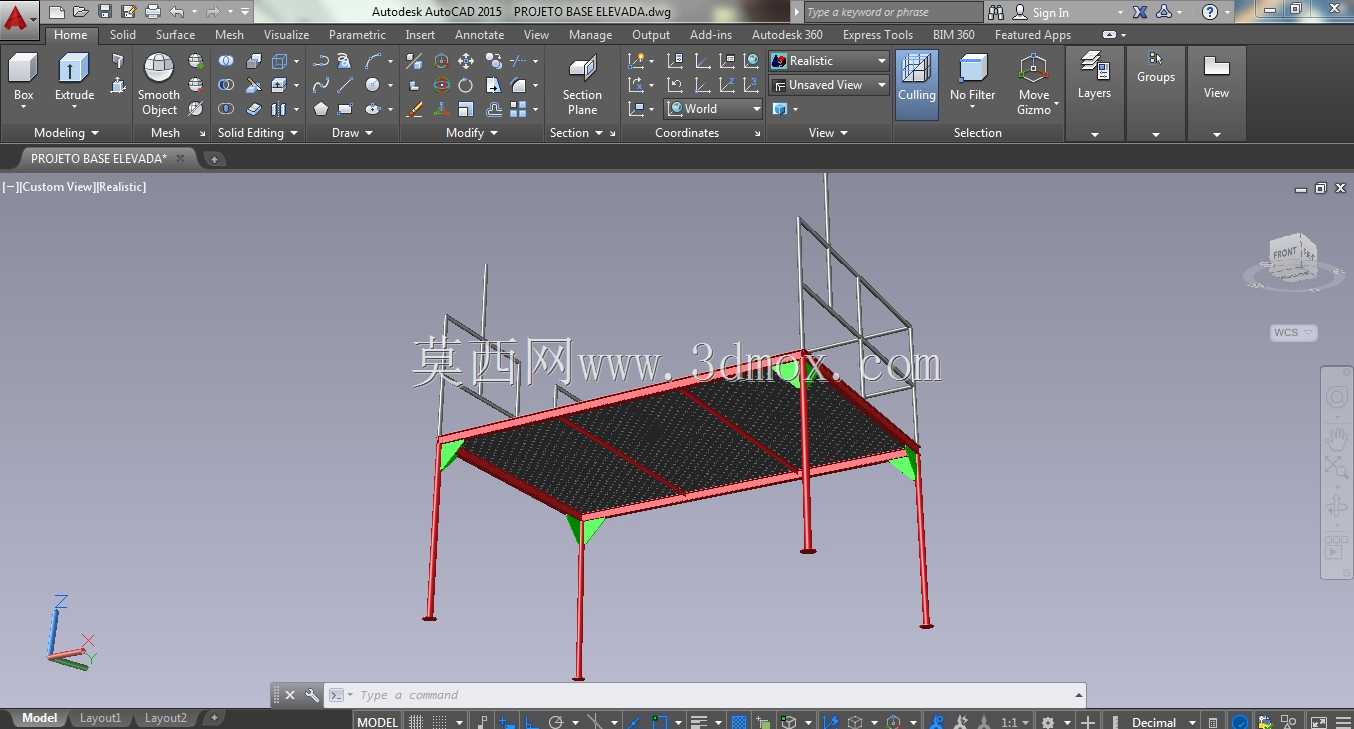The width and height of the screenshot is (1354, 729).
Task: Open the Realistic visual style dropdown
Action: point(829,61)
